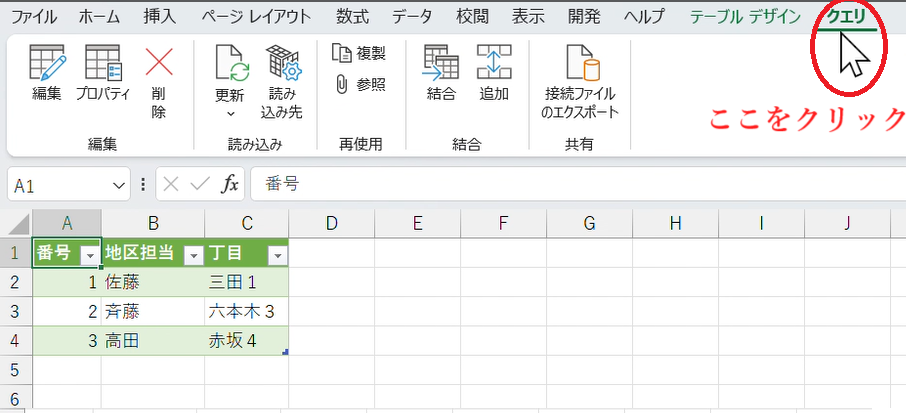Click the 読み込み先 (Load To) icon
Screen dimensions: 906x413
(283, 63)
